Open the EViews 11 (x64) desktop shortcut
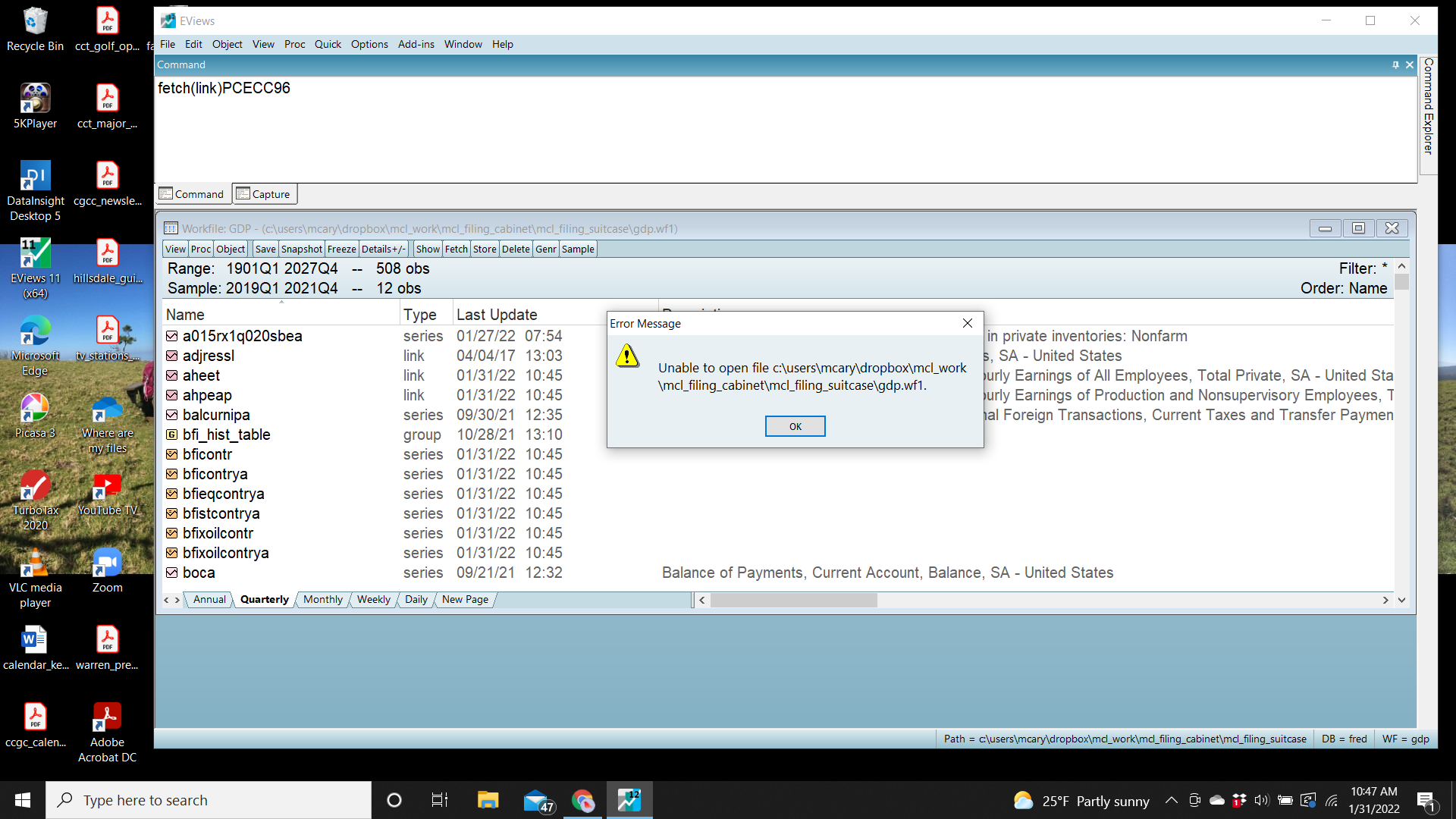Image resolution: width=1456 pixels, height=819 pixels. (x=35, y=269)
